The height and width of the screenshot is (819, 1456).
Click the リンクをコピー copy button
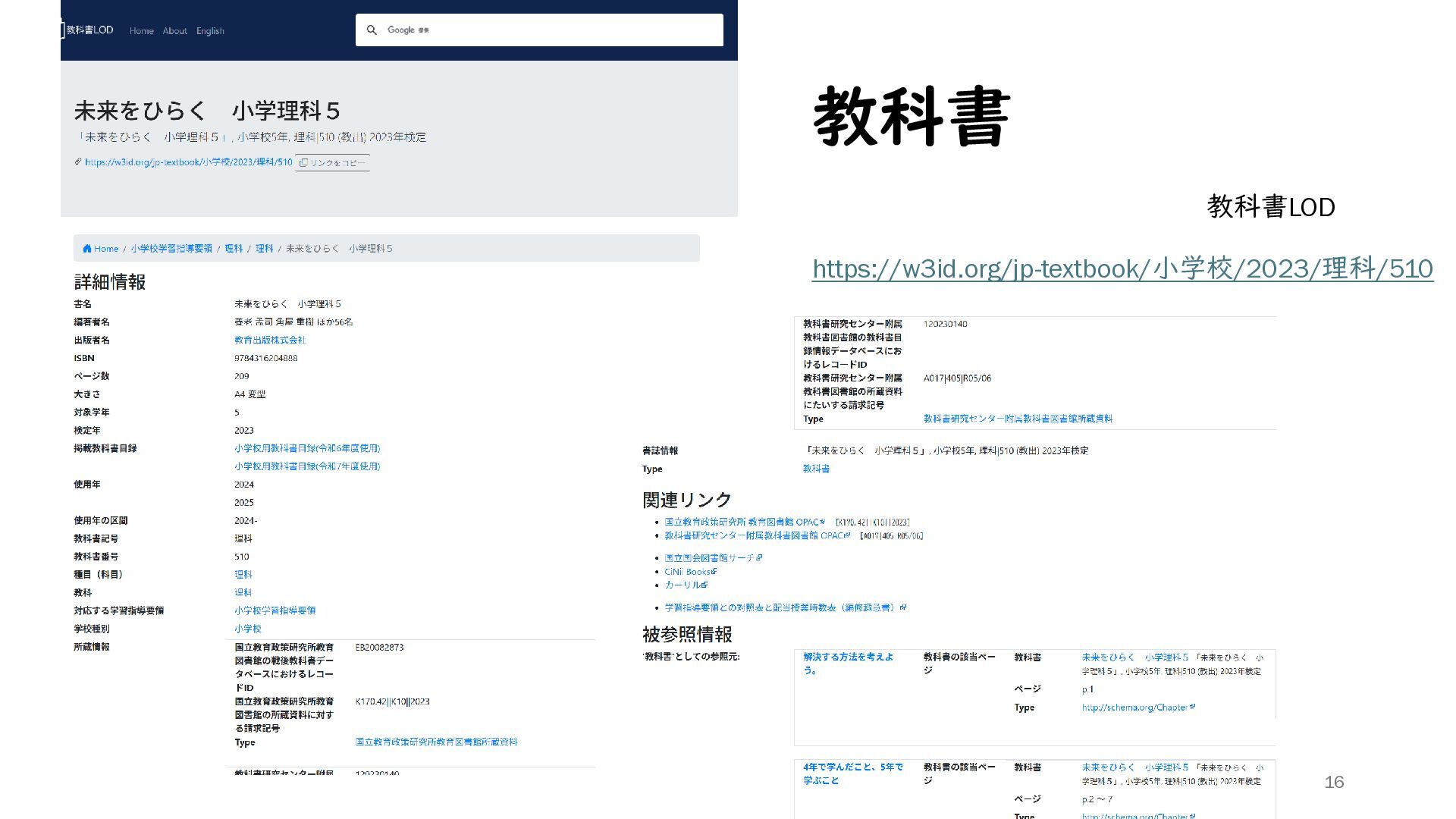coord(332,163)
